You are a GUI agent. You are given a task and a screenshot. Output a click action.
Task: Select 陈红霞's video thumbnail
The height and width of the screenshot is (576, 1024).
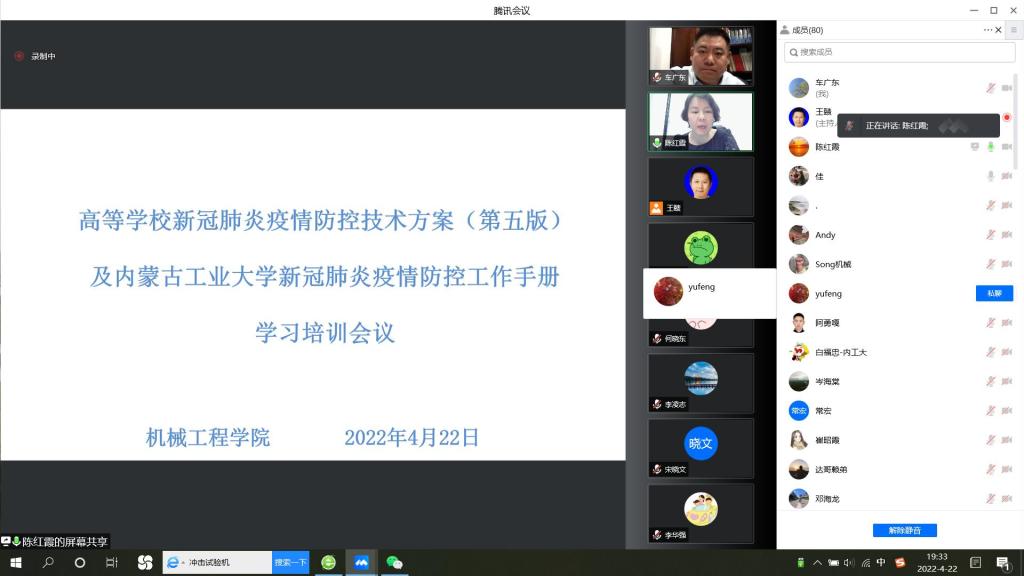(700, 120)
